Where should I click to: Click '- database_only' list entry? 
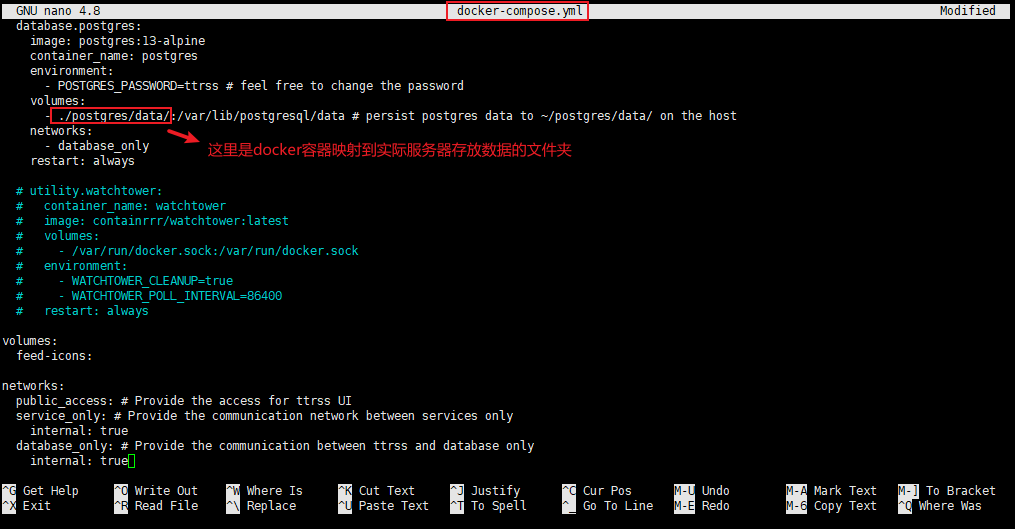point(96,146)
